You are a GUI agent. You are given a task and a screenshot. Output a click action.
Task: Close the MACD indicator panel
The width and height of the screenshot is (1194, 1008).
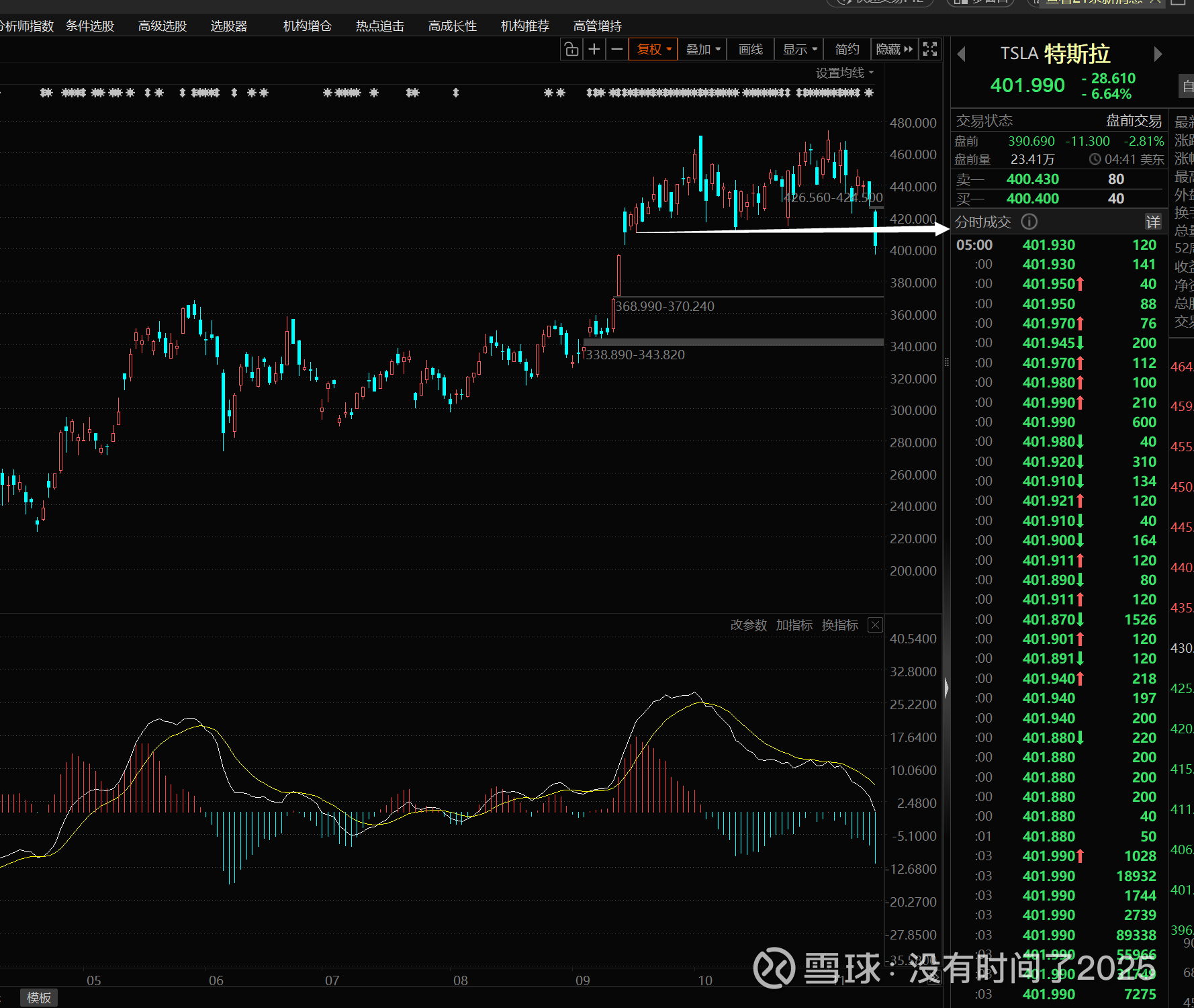tap(875, 625)
